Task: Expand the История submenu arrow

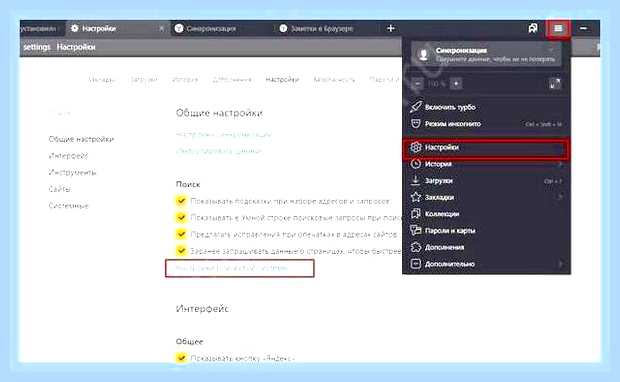Action: [x=560, y=164]
